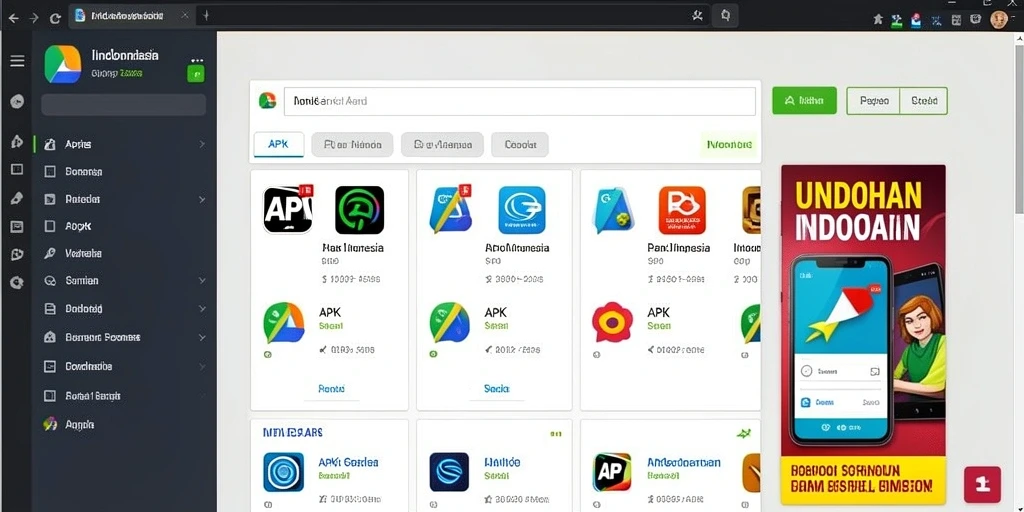Click the Pageo segment of the outlined button pair
Viewport: 1024px width, 512px height.
[x=873, y=101]
